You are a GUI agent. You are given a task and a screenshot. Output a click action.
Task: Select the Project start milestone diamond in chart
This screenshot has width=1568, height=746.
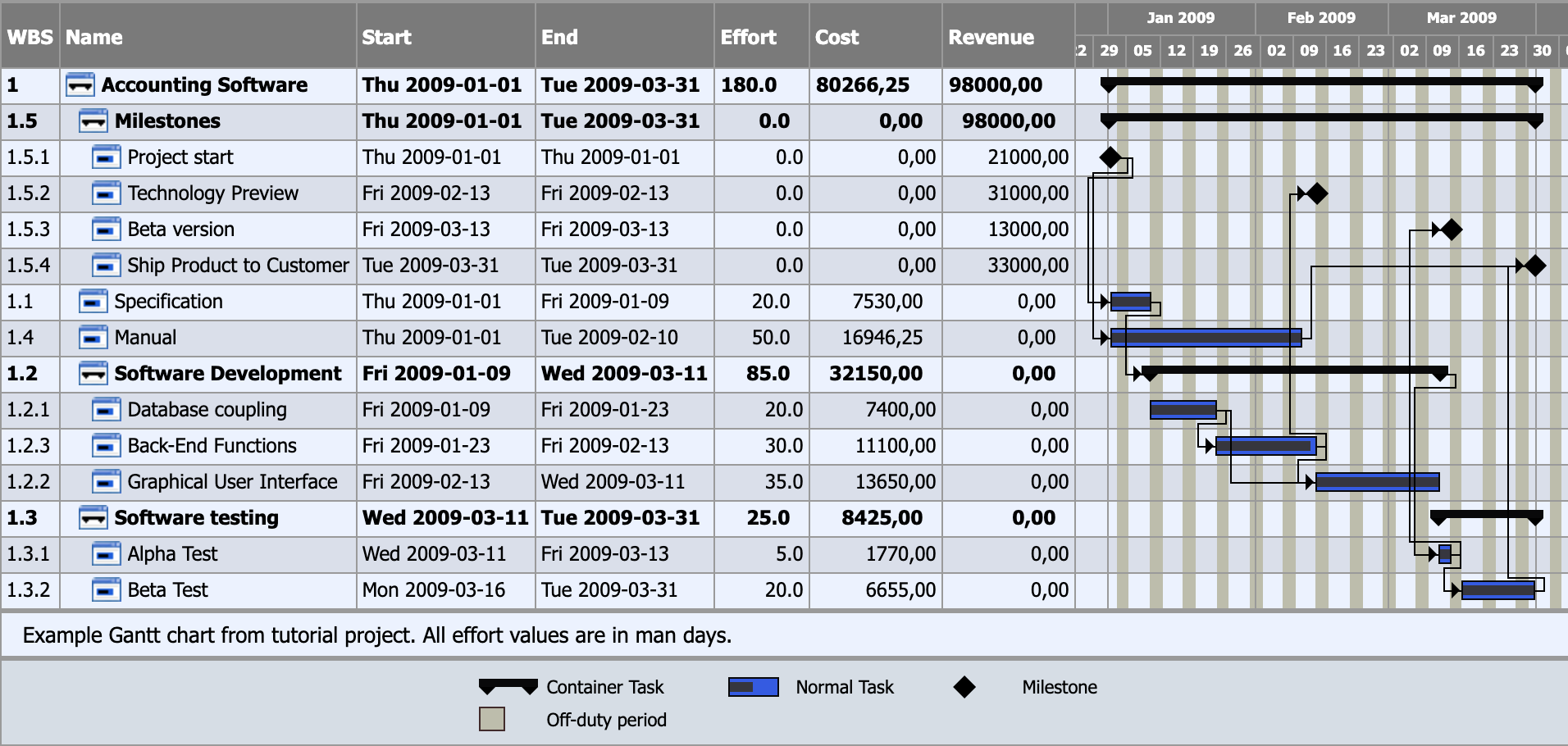(x=1110, y=157)
